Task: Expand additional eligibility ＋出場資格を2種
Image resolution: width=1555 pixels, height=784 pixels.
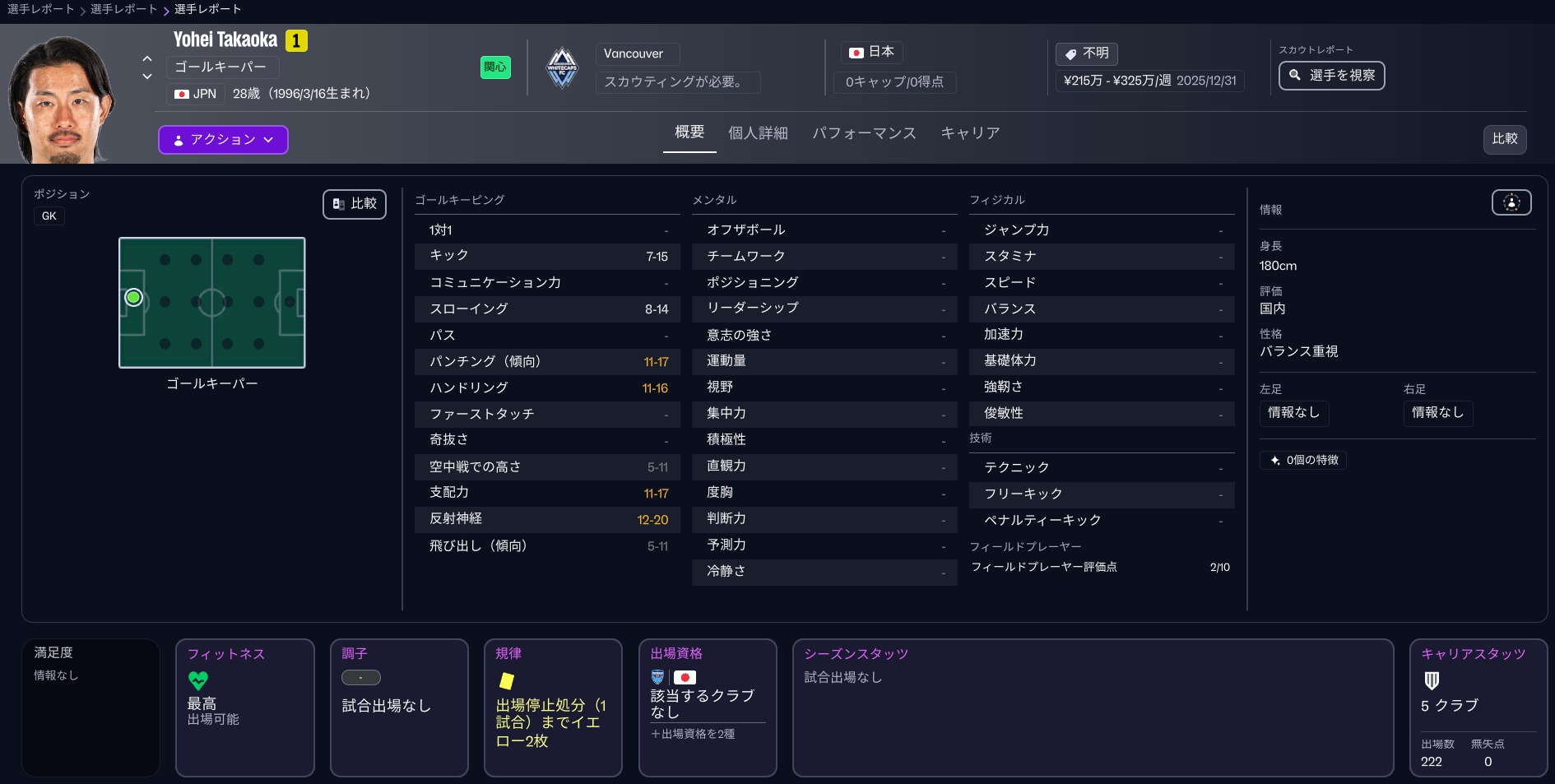Action: pyautogui.click(x=693, y=734)
